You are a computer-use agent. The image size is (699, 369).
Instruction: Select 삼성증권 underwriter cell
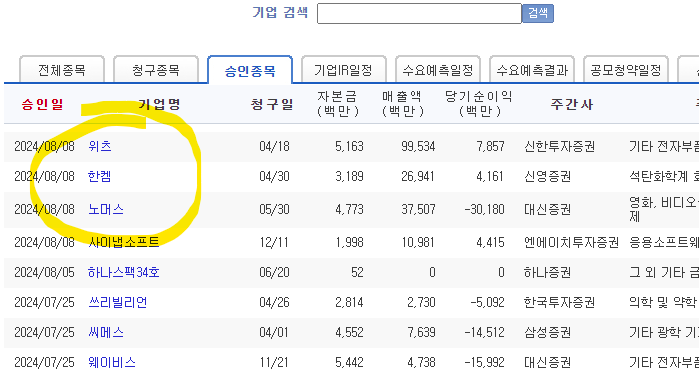tap(547, 332)
